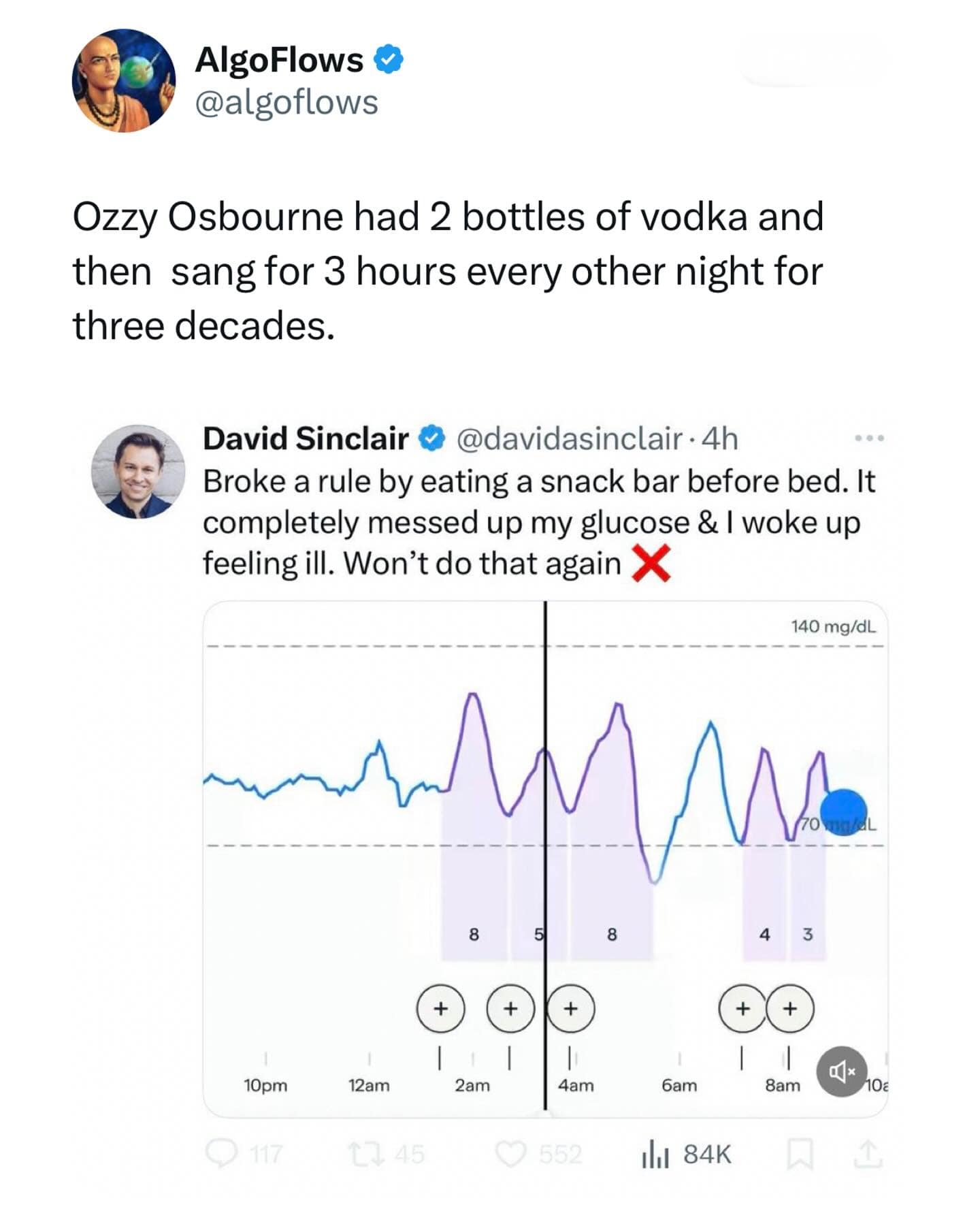The image size is (980, 1224).
Task: Click David Sinclair's verified badge
Action: (x=431, y=438)
